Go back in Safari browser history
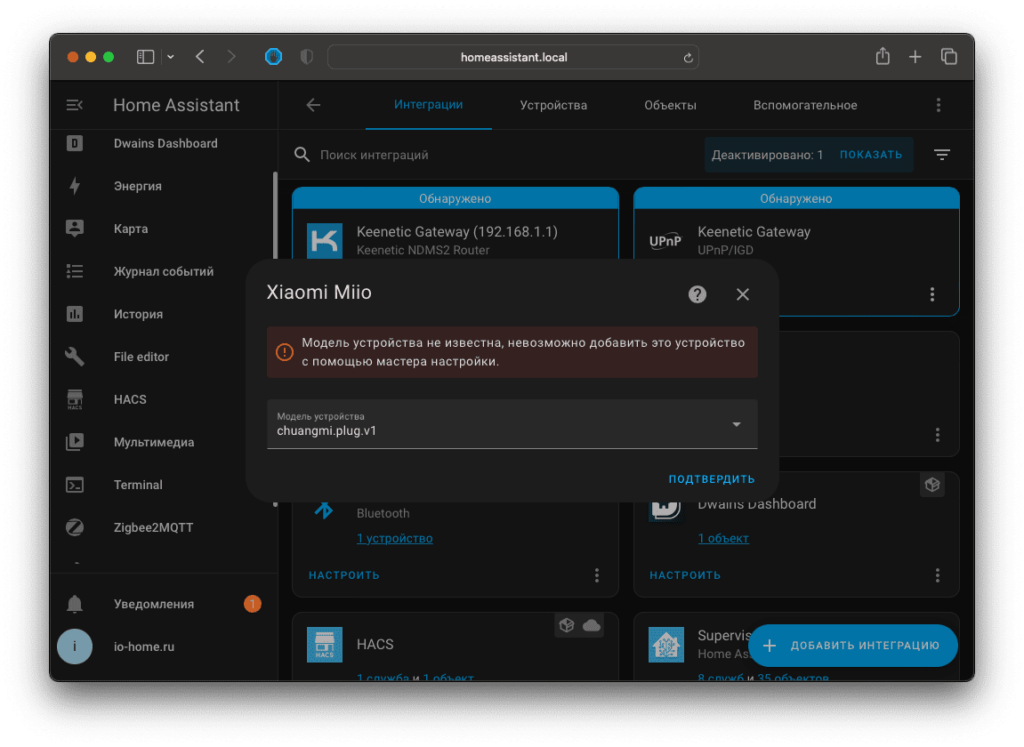This screenshot has height=747, width=1024. (200, 57)
